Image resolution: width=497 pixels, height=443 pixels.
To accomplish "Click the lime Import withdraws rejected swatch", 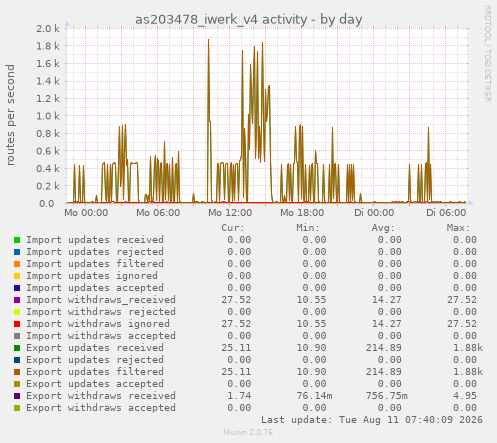I will click(17, 312).
